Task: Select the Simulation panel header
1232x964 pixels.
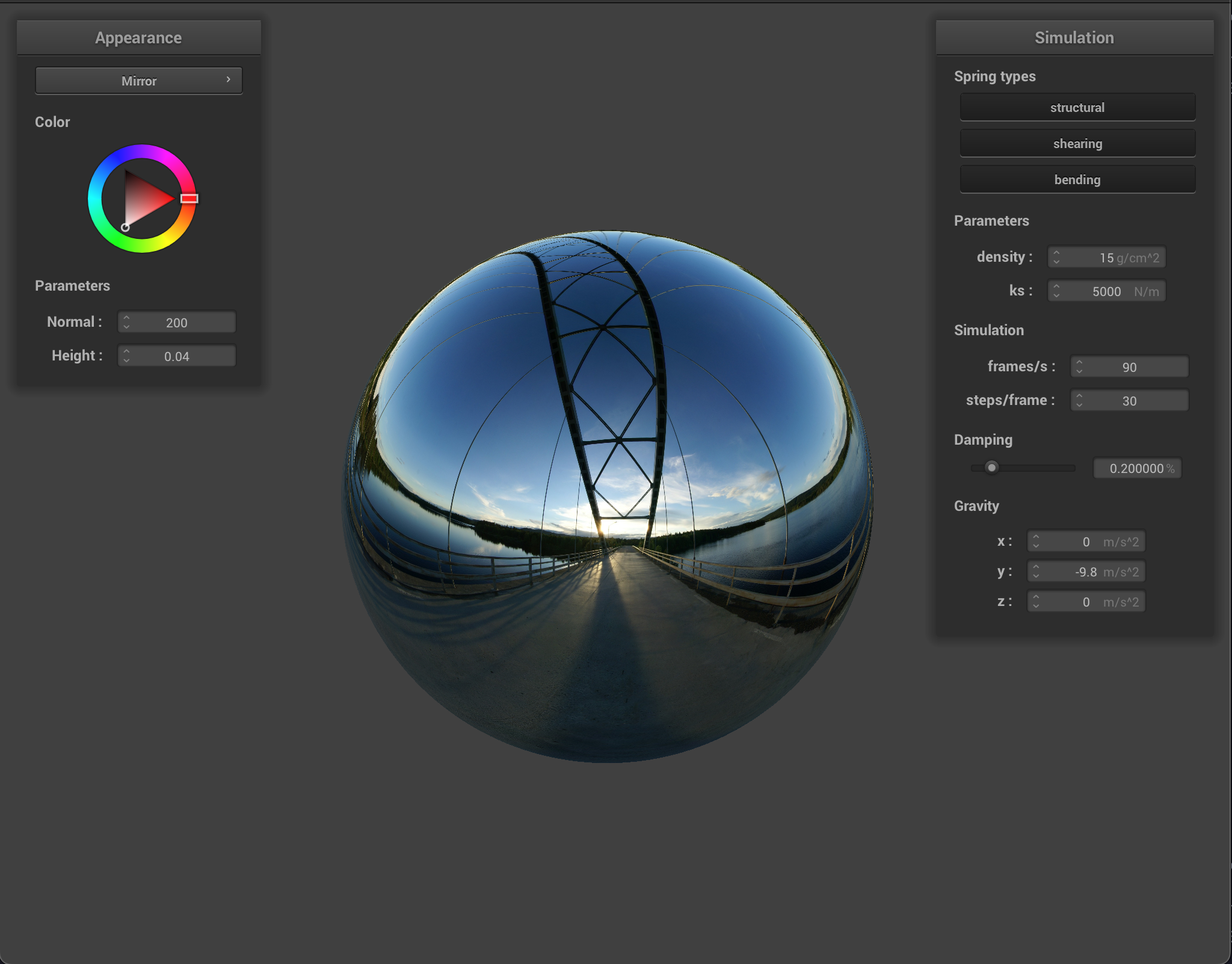Action: [1074, 37]
